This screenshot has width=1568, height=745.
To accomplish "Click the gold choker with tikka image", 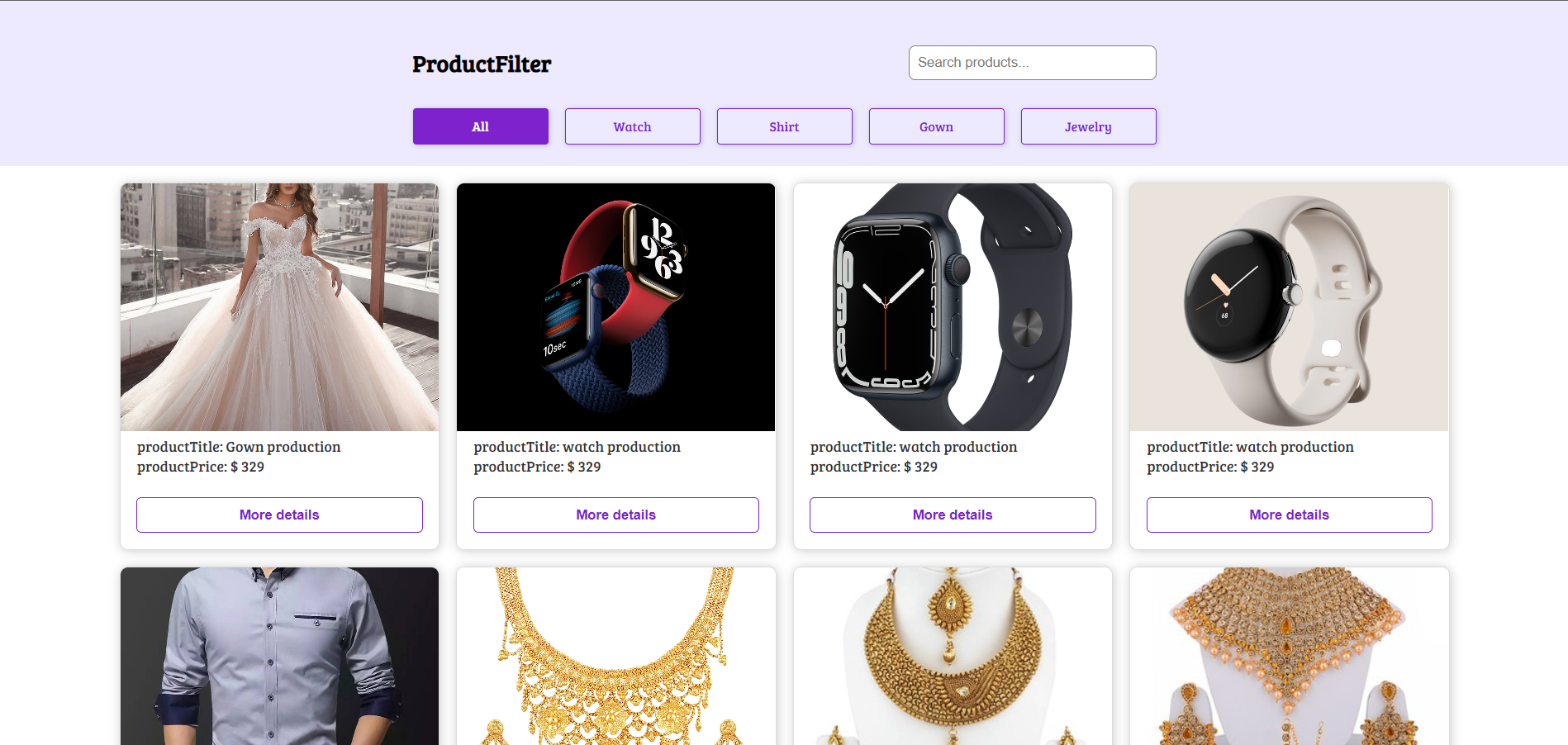I will (x=953, y=656).
